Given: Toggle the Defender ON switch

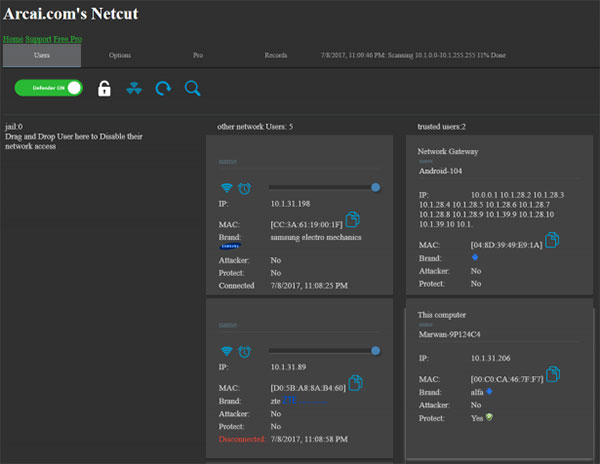Looking at the screenshot, I should [x=49, y=88].
